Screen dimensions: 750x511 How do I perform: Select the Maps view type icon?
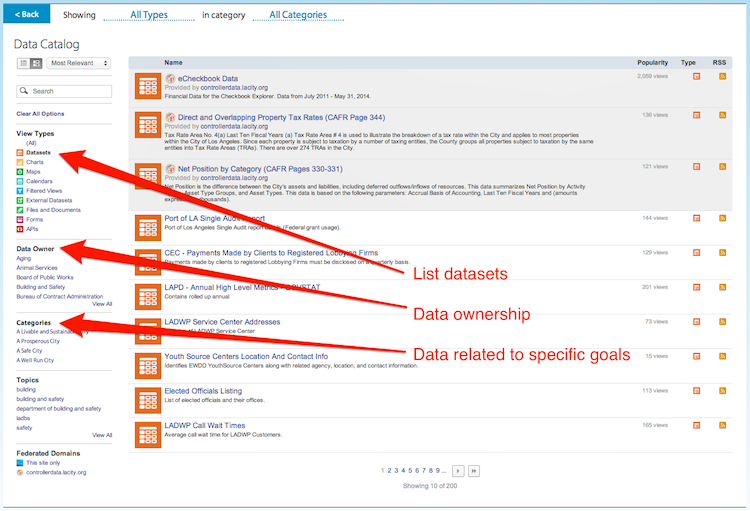click(20, 172)
